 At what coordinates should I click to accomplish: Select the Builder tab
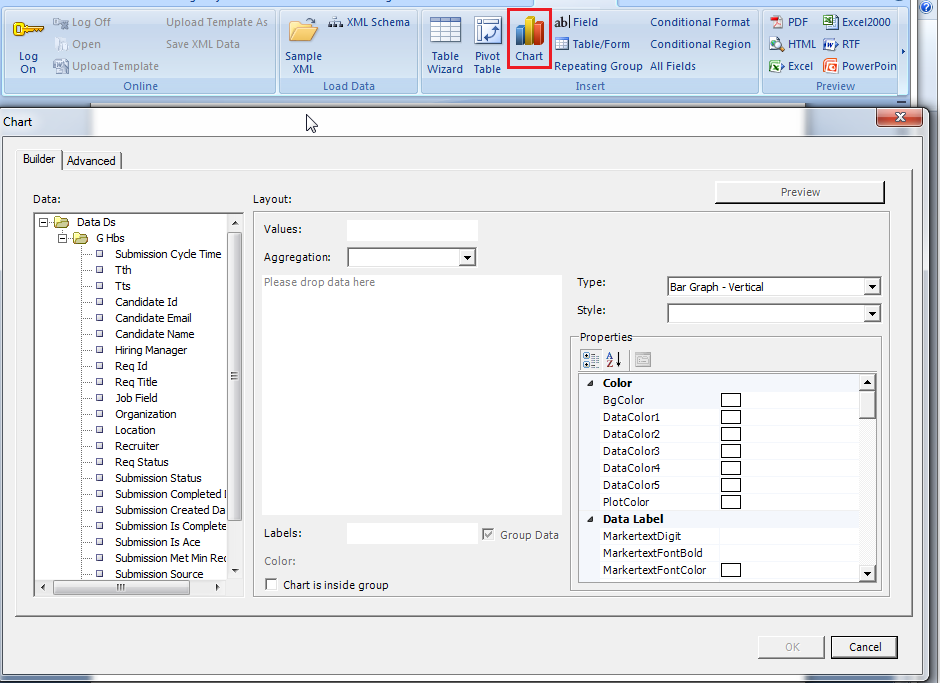(x=39, y=160)
